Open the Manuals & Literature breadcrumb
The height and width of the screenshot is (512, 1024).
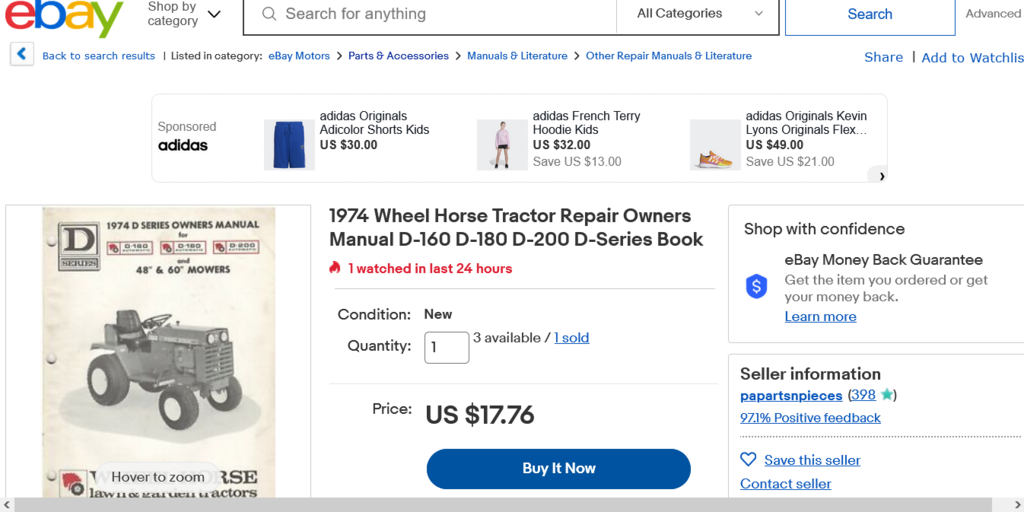(x=517, y=56)
